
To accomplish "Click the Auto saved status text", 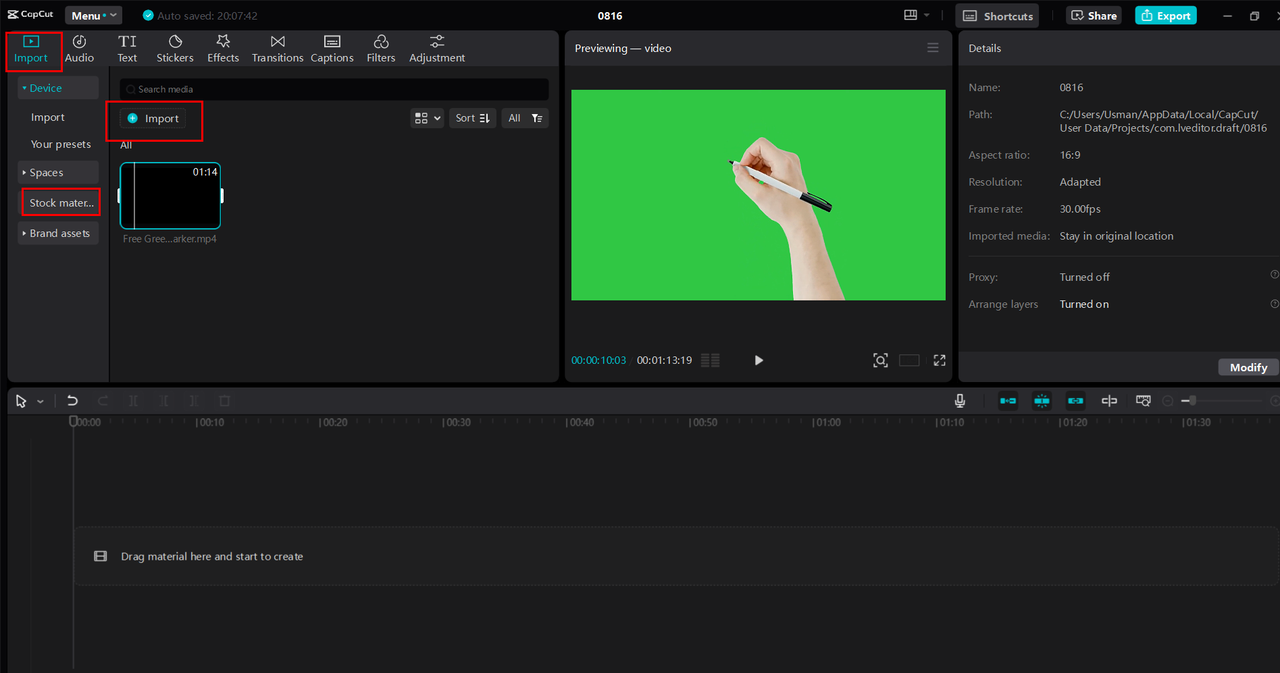I will [x=207, y=16].
